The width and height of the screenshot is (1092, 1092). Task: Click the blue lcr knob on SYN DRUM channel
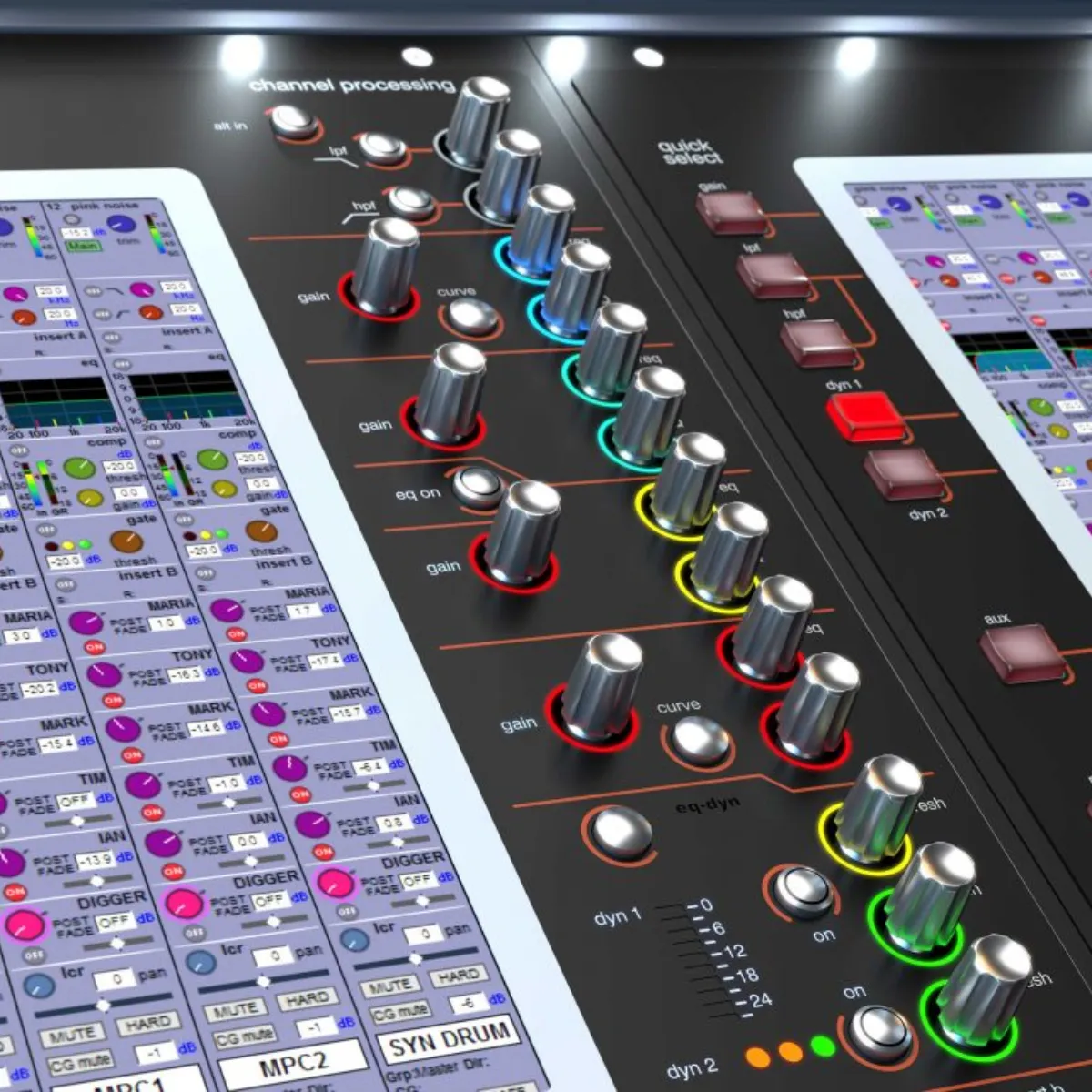[x=355, y=940]
